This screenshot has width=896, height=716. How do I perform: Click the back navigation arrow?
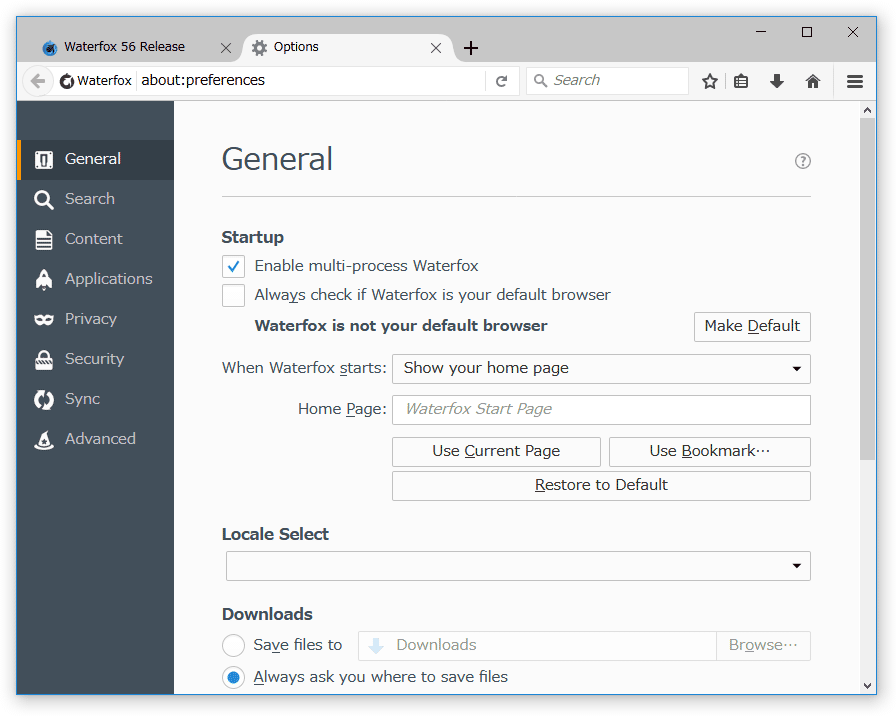click(38, 81)
